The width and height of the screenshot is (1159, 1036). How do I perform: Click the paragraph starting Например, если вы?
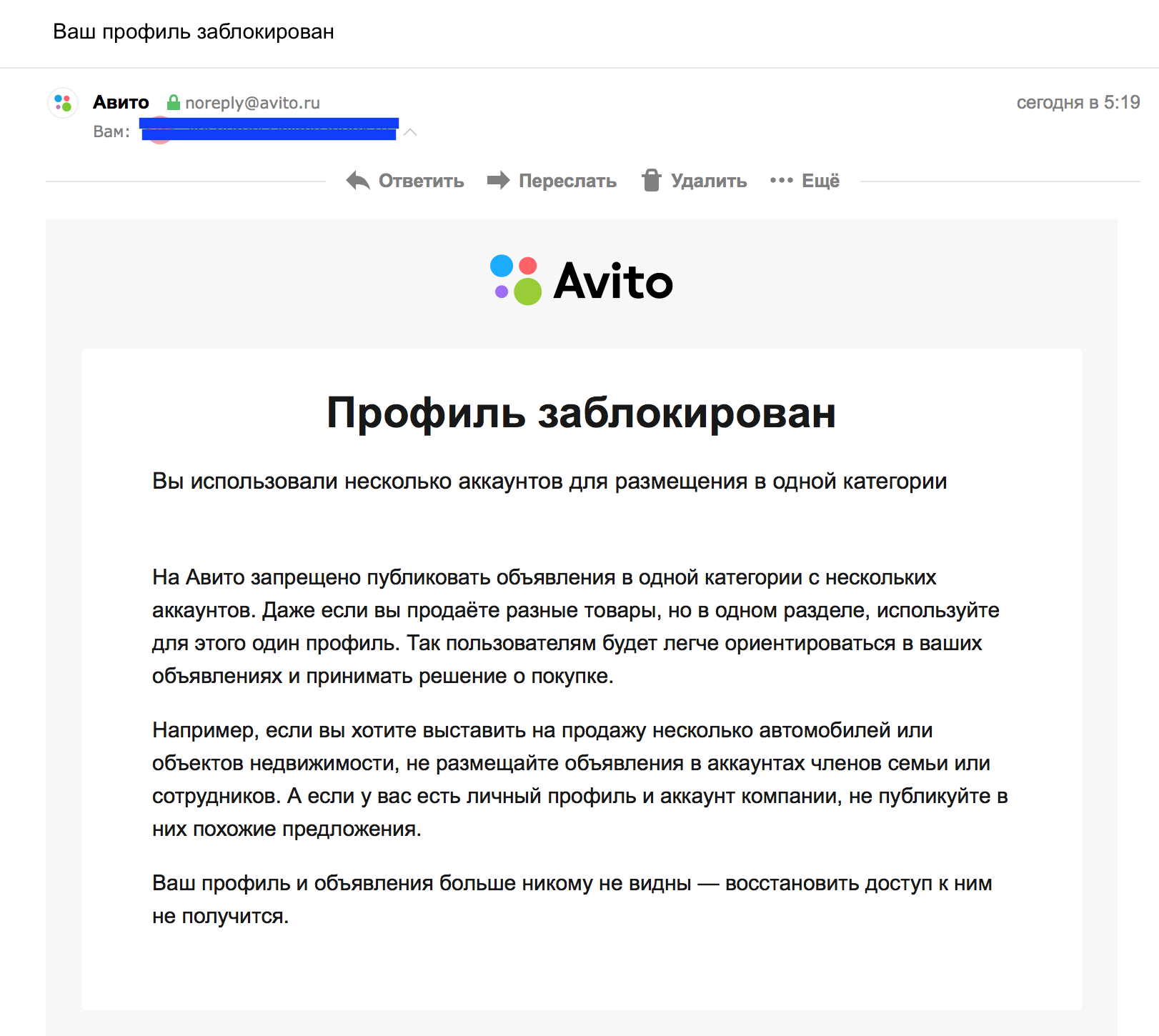[x=580, y=780]
